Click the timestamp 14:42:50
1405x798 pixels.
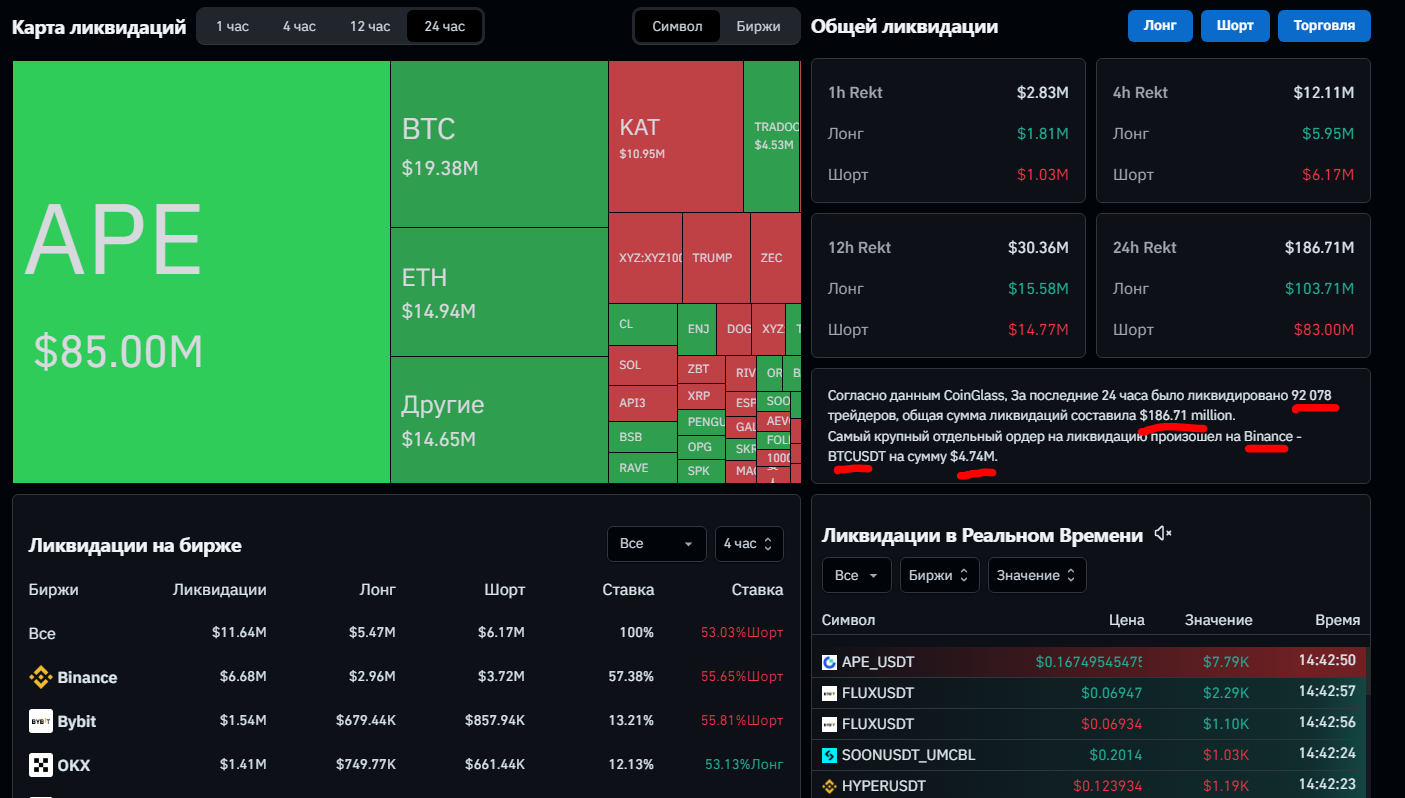(1327, 661)
